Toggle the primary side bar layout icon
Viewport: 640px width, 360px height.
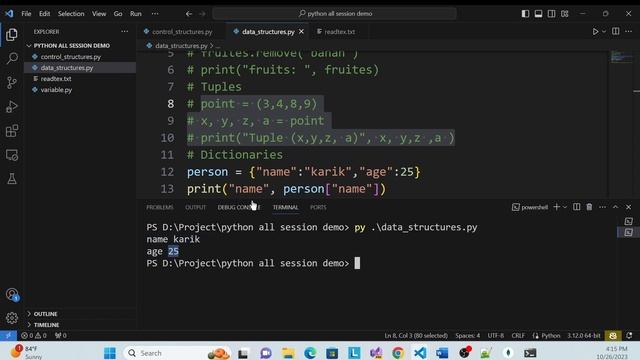[x=525, y=13]
